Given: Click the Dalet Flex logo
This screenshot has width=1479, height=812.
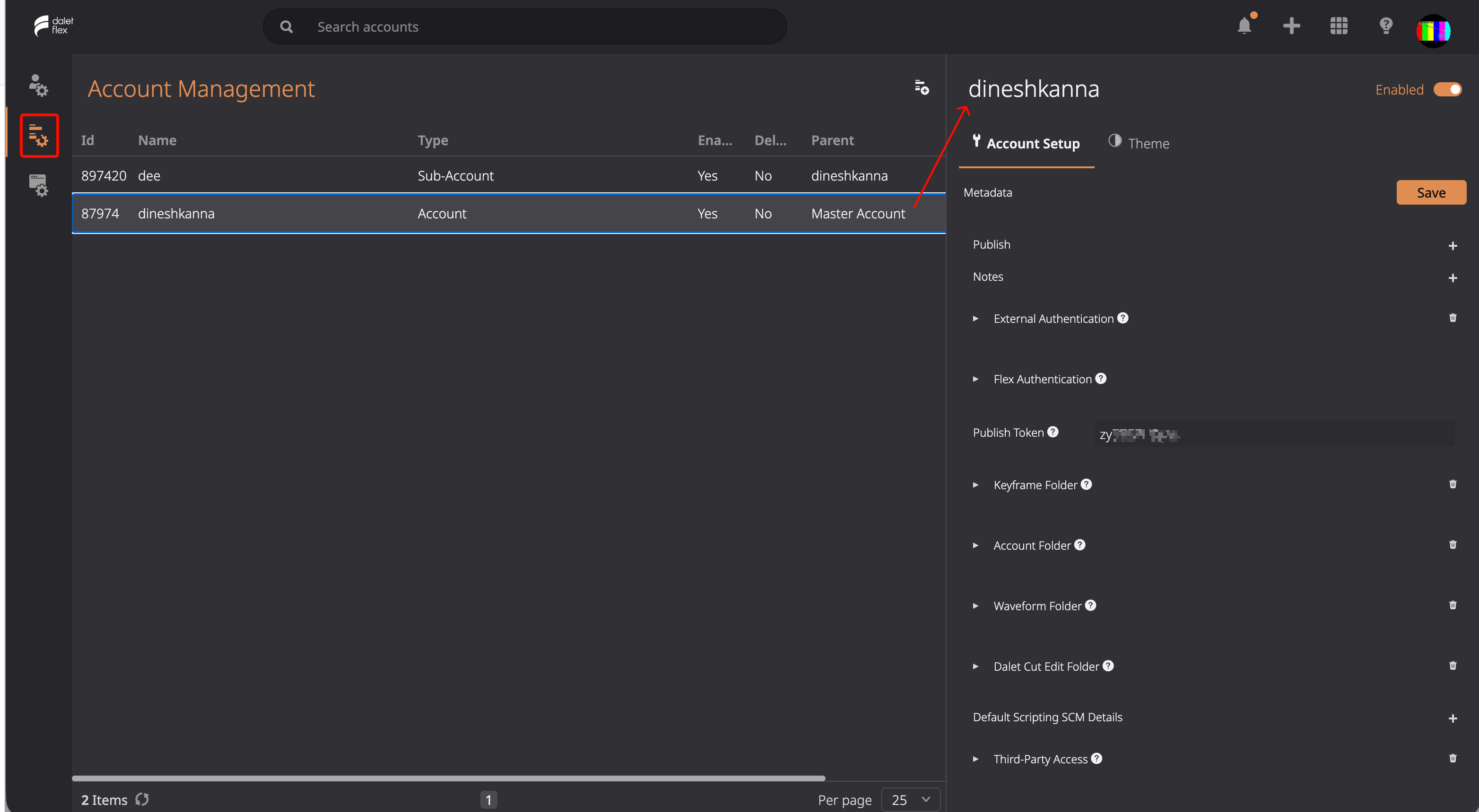Looking at the screenshot, I should (x=53, y=26).
